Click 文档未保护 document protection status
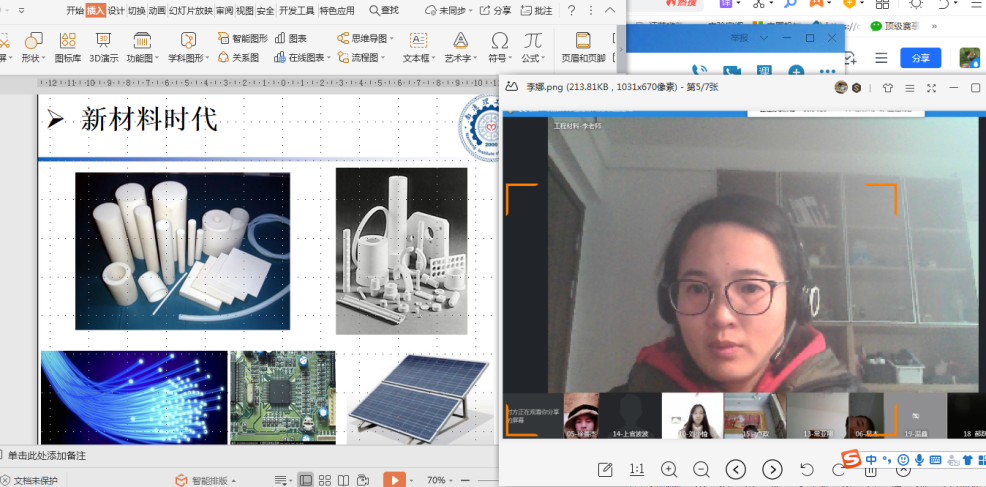This screenshot has width=986, height=487. pyautogui.click(x=30, y=481)
